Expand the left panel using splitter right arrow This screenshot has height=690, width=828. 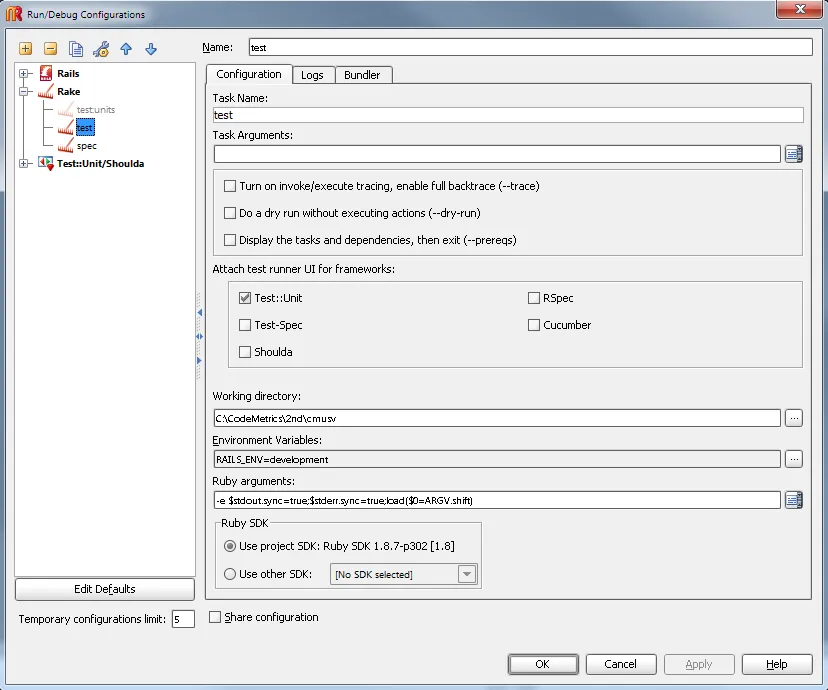coord(199,361)
